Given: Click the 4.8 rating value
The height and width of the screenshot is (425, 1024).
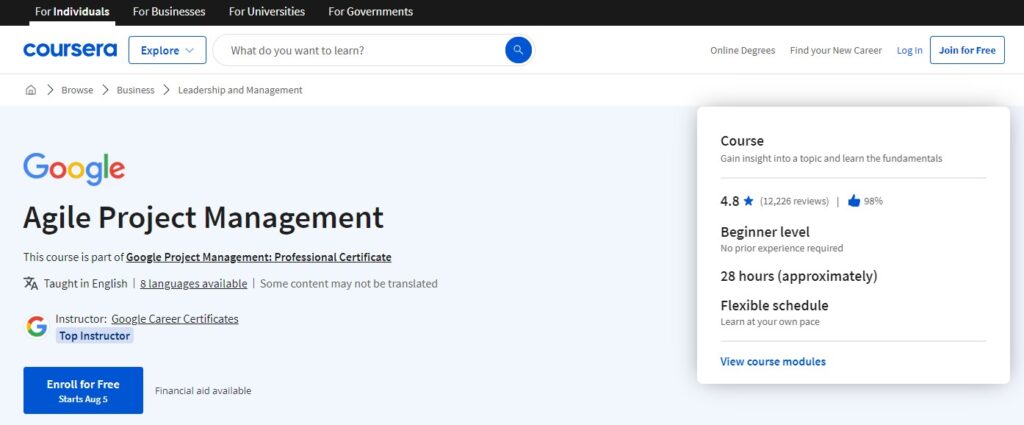Looking at the screenshot, I should [729, 200].
